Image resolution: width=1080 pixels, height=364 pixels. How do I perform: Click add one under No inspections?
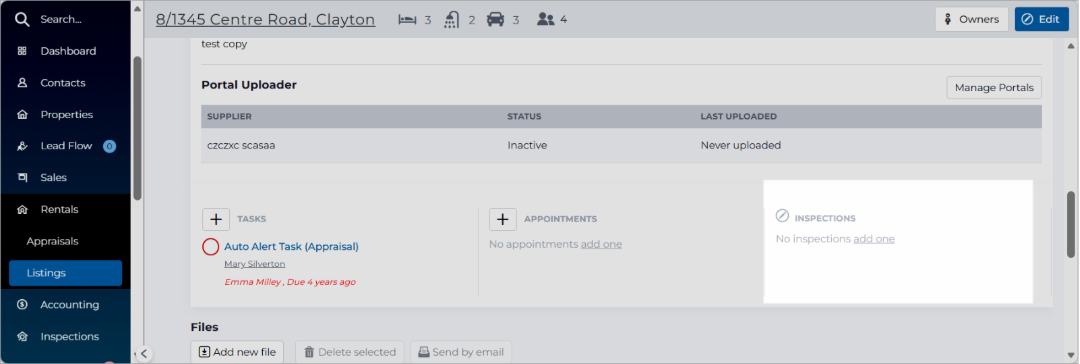pos(874,239)
